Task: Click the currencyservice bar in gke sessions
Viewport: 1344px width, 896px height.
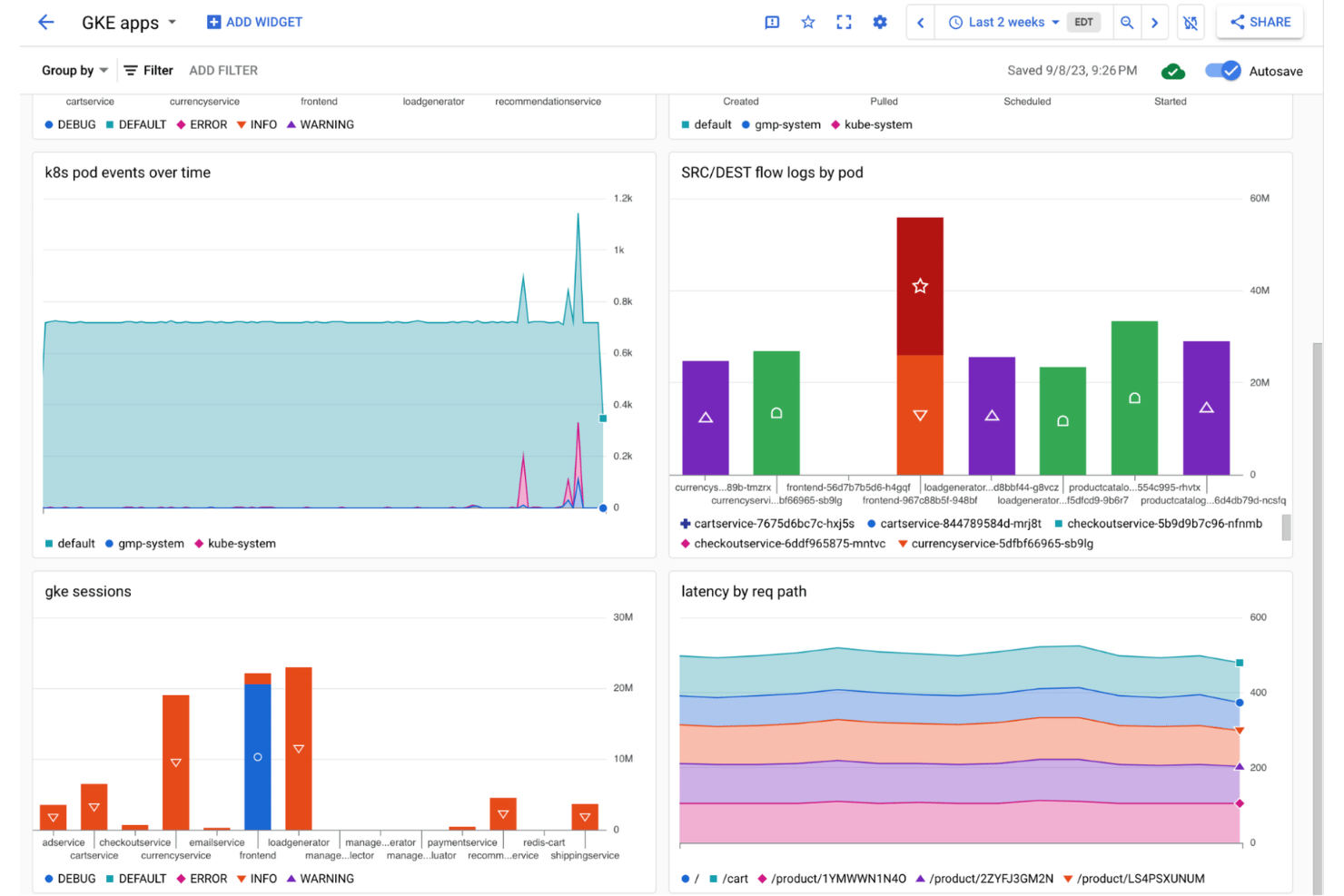Action: (x=176, y=763)
